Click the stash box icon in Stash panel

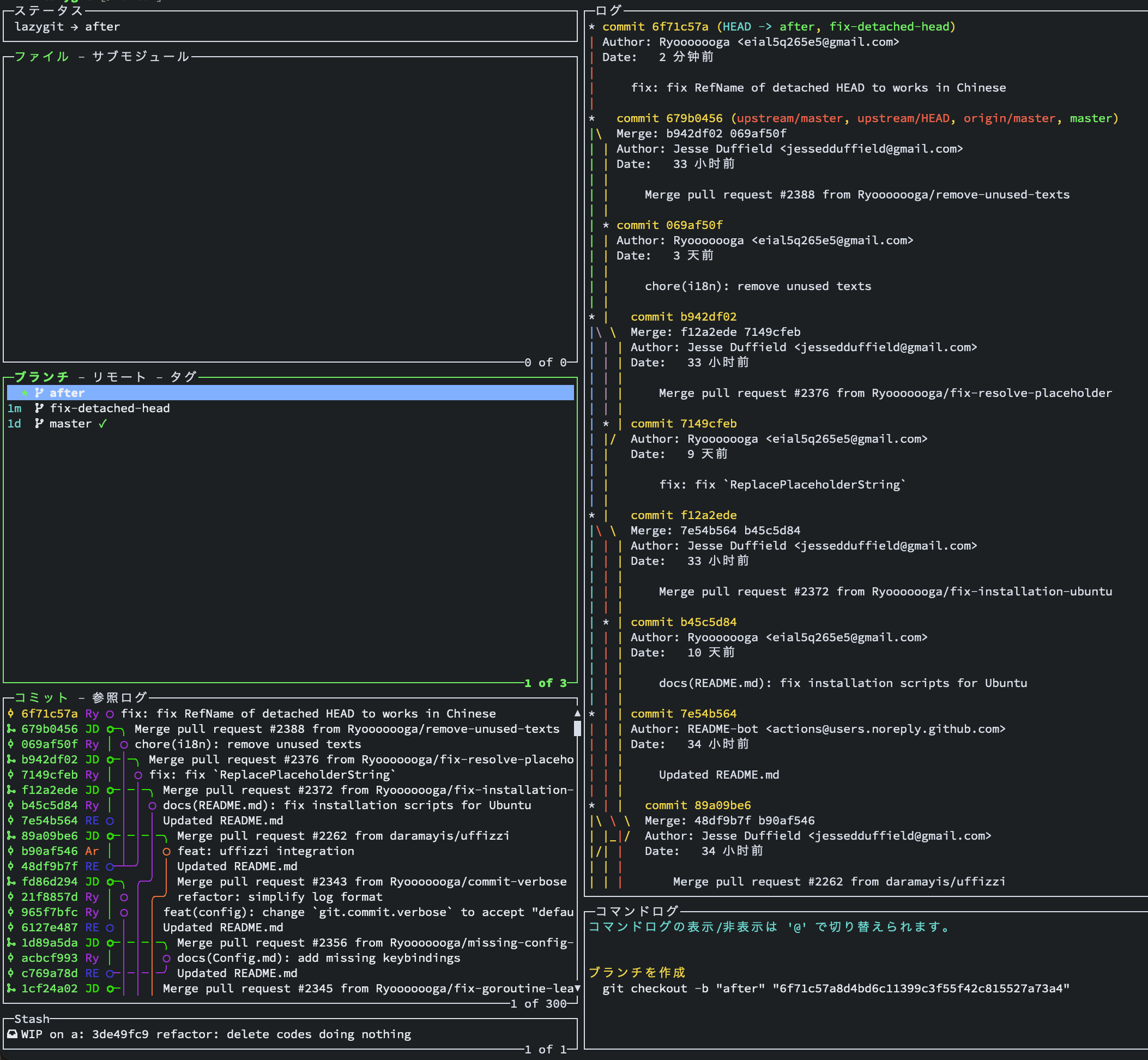pyautogui.click(x=12, y=1034)
